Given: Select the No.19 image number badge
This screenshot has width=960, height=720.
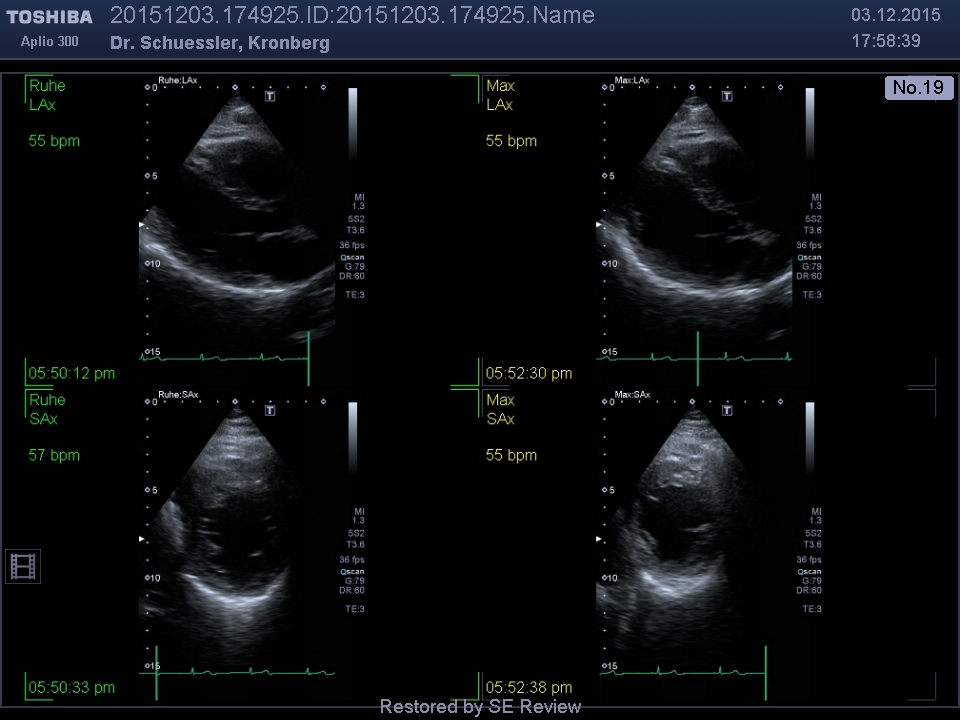Looking at the screenshot, I should click(x=918, y=88).
